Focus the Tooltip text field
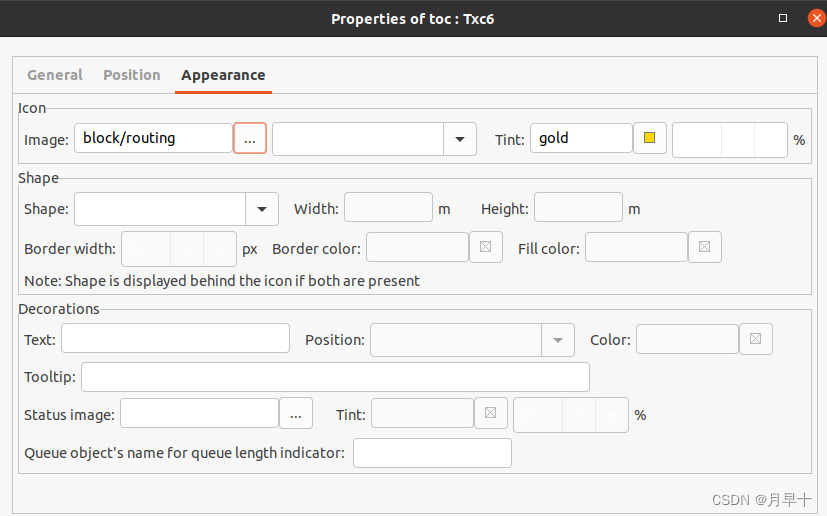This screenshot has width=827, height=516. tap(335, 377)
